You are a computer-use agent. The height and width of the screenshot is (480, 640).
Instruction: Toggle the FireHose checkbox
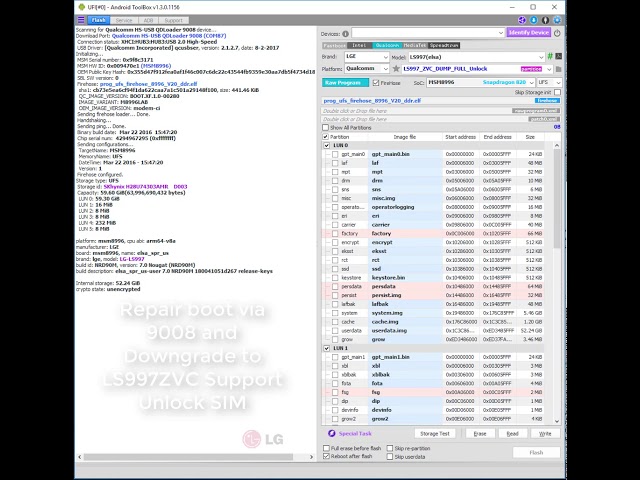[x=376, y=83]
